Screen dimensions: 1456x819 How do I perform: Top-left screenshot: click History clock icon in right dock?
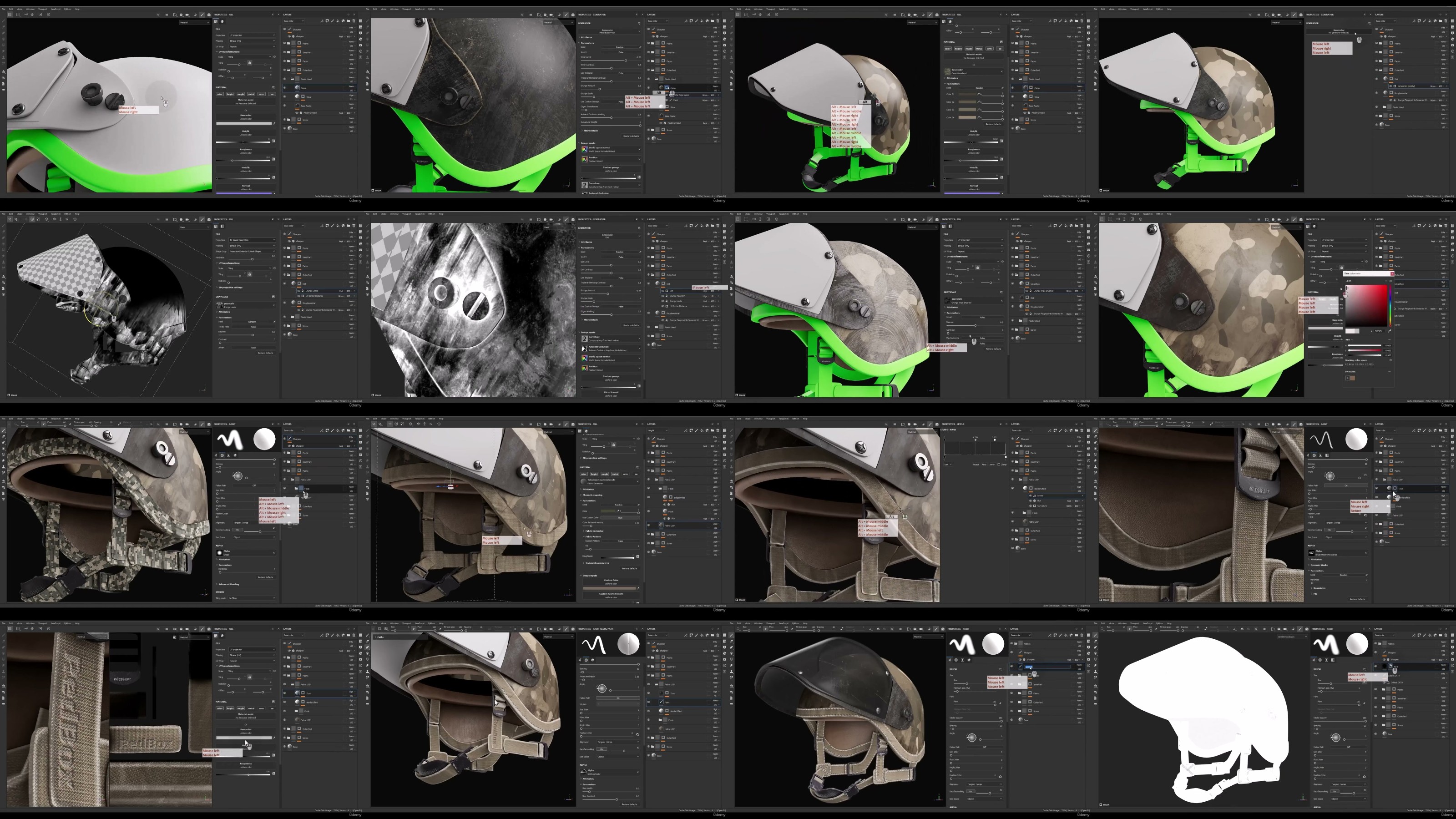[x=361, y=51]
